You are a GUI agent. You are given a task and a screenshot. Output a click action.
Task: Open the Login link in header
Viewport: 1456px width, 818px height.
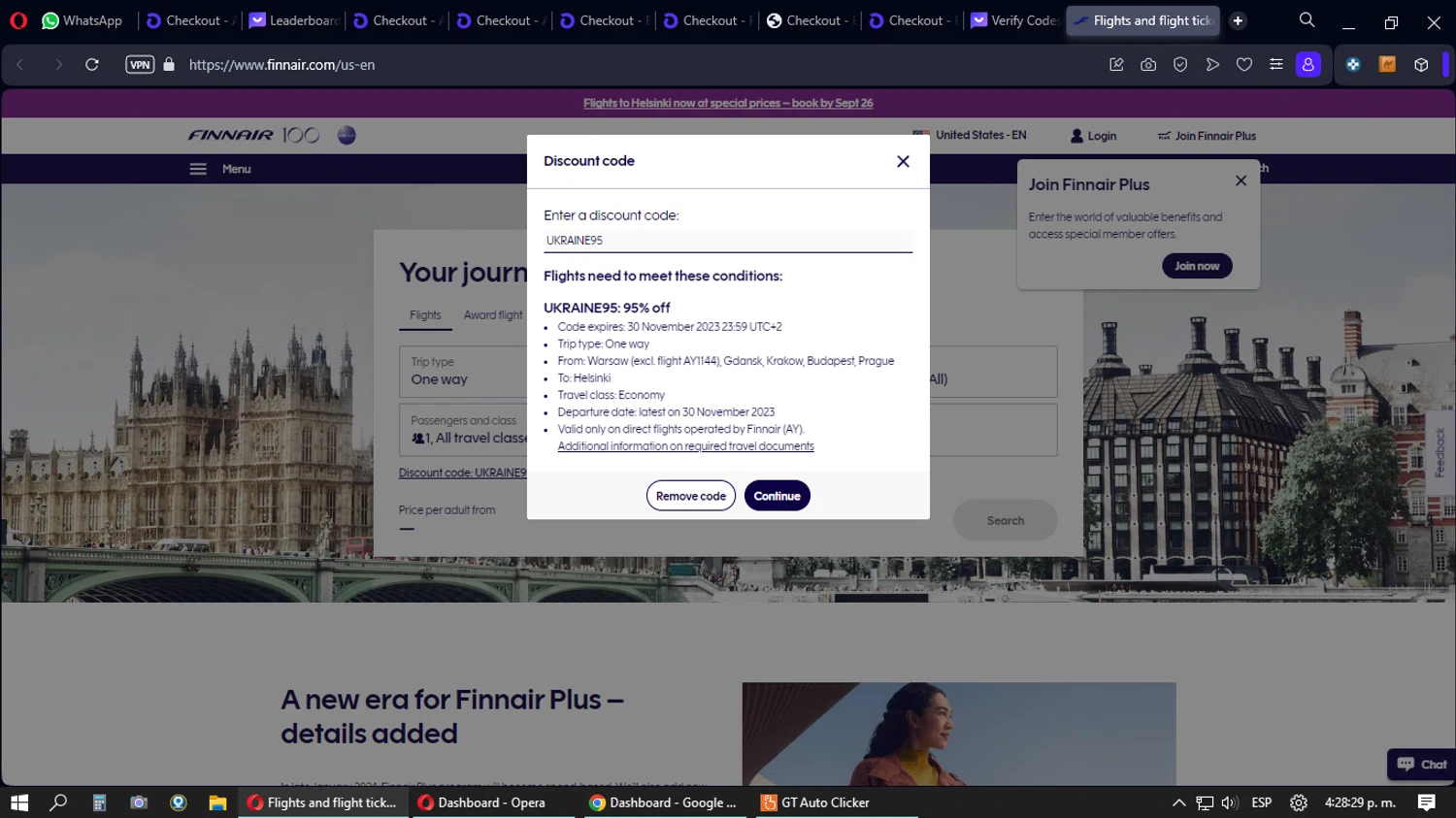tap(1094, 136)
